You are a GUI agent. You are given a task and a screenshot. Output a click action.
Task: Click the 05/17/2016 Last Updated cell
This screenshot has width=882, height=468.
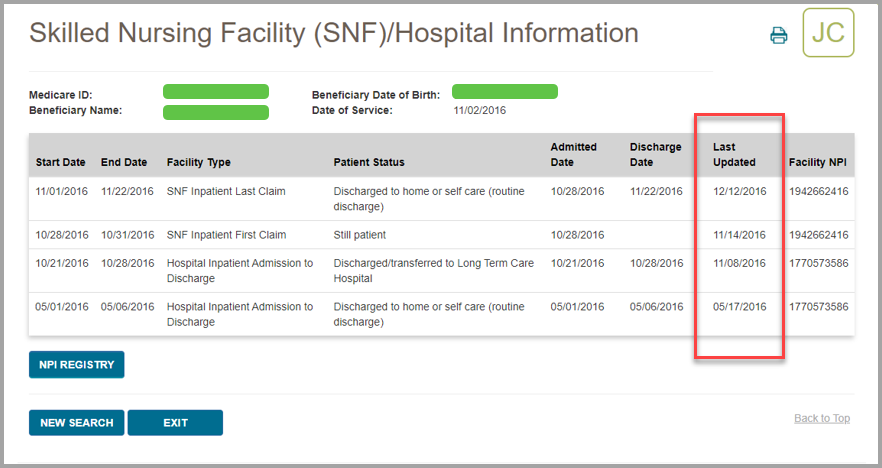740,307
